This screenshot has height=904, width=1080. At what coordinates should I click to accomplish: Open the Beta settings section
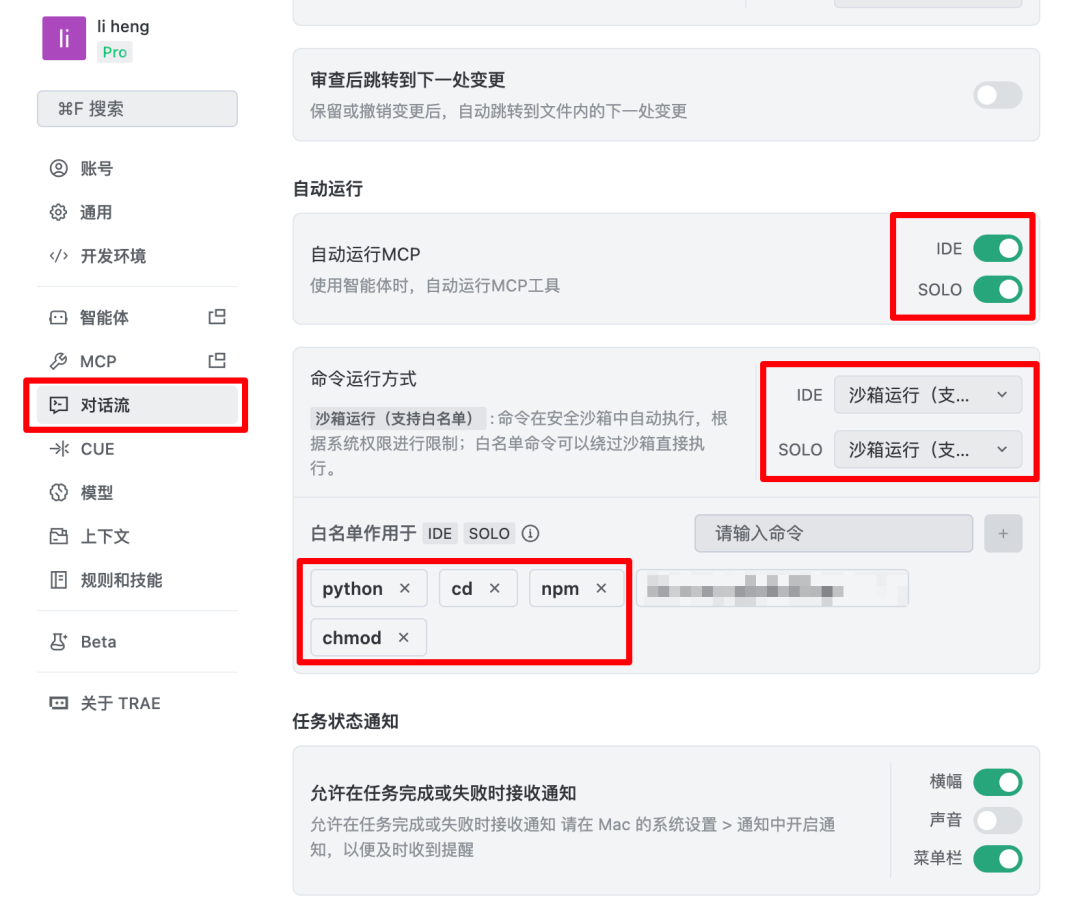click(x=137, y=641)
